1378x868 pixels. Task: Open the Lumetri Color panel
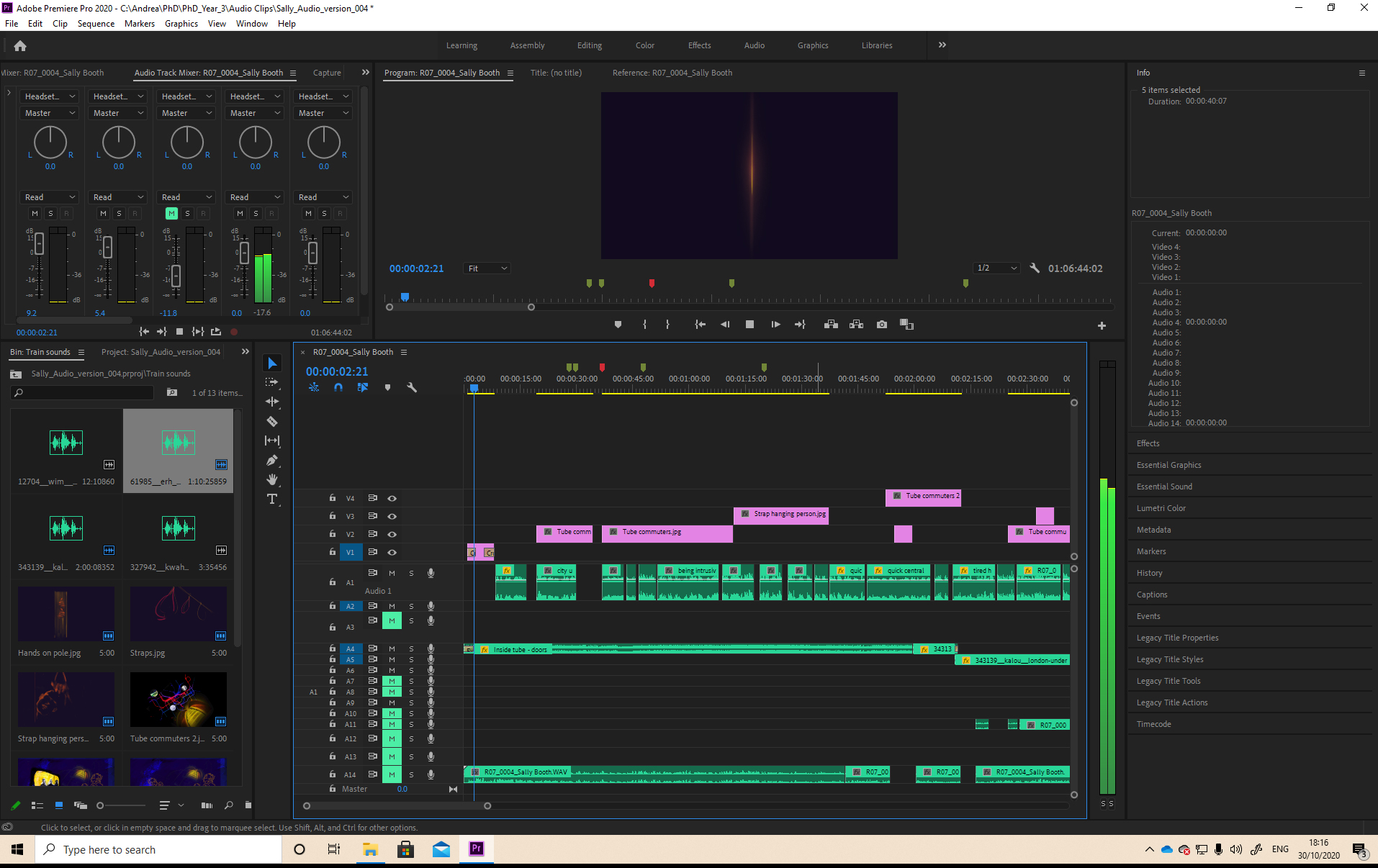pos(1161,508)
